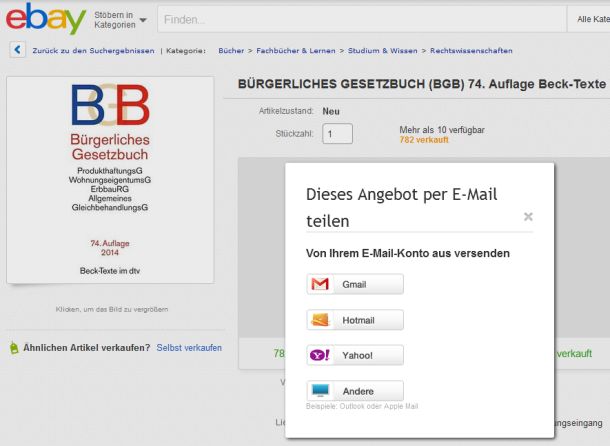Enlarge the BGB book cover image
The height and width of the screenshot is (446, 610).
110,180
